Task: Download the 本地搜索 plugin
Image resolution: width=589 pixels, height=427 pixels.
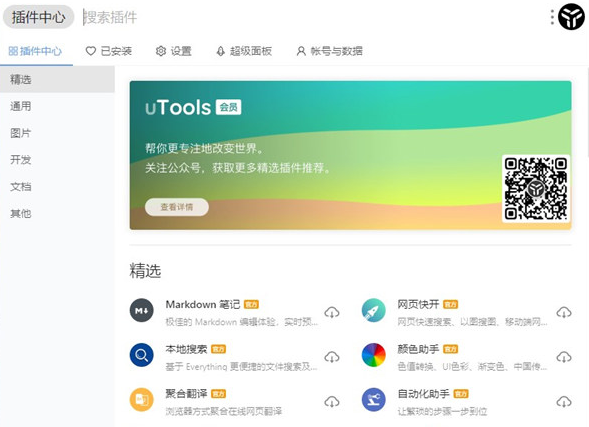Action: coord(332,357)
